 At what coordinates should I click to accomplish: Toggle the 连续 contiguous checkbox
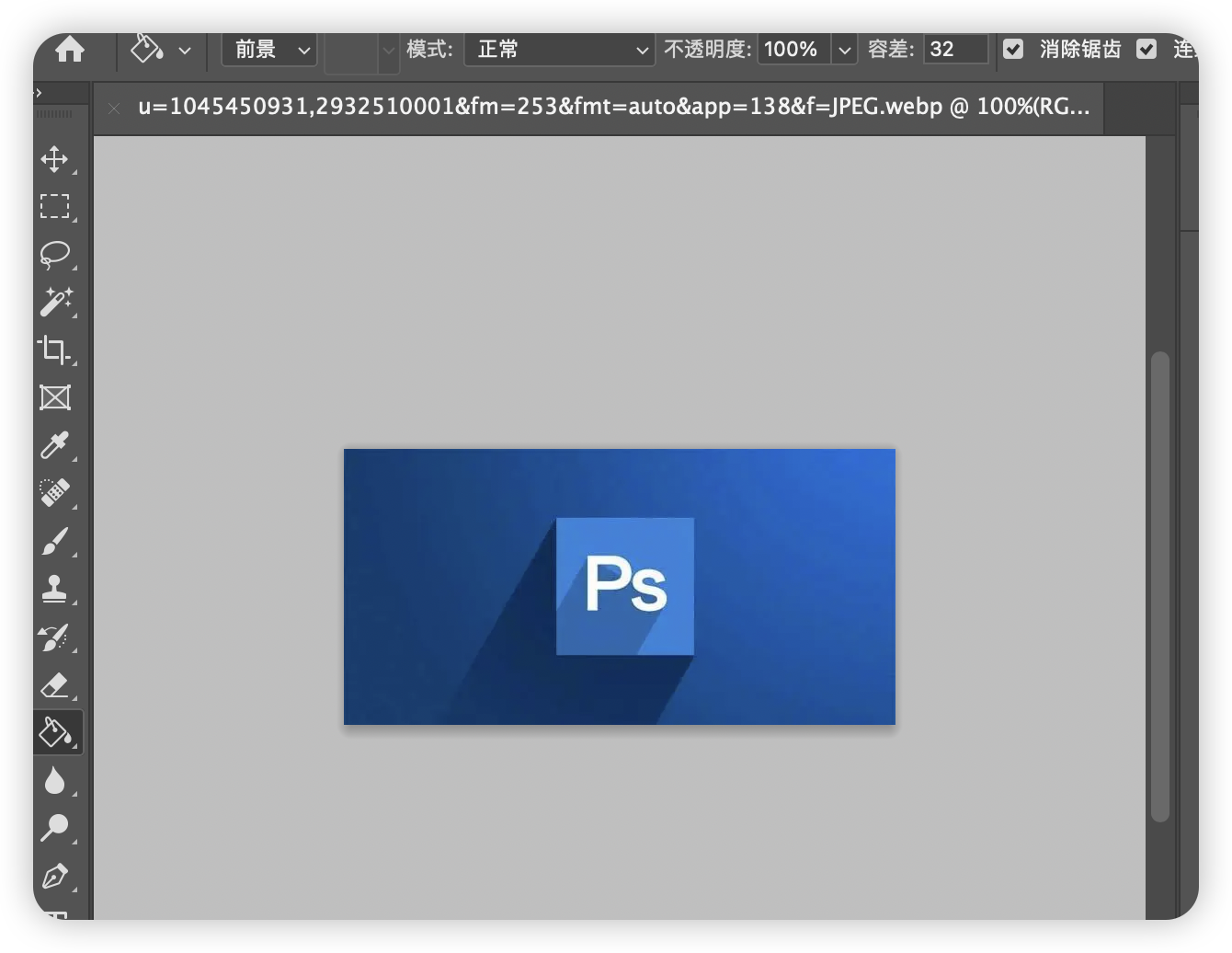pyautogui.click(x=1146, y=50)
